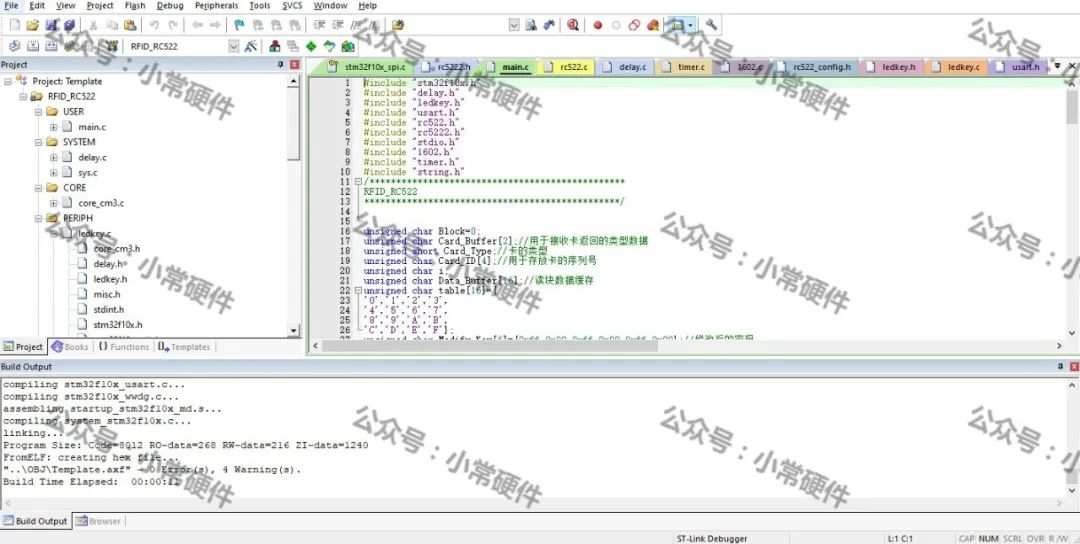Click the Save All icon
Screen dimensions: 1080x544
click(69, 25)
